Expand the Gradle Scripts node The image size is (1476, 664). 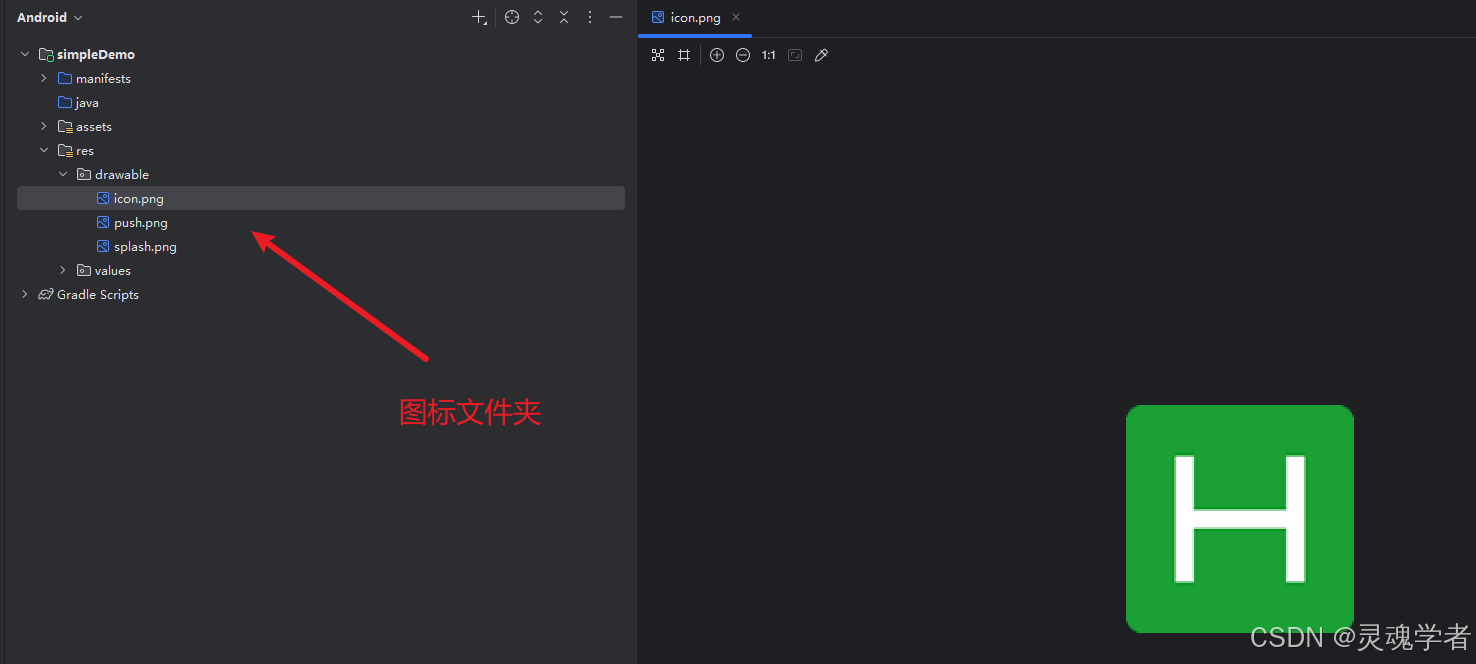[25, 294]
